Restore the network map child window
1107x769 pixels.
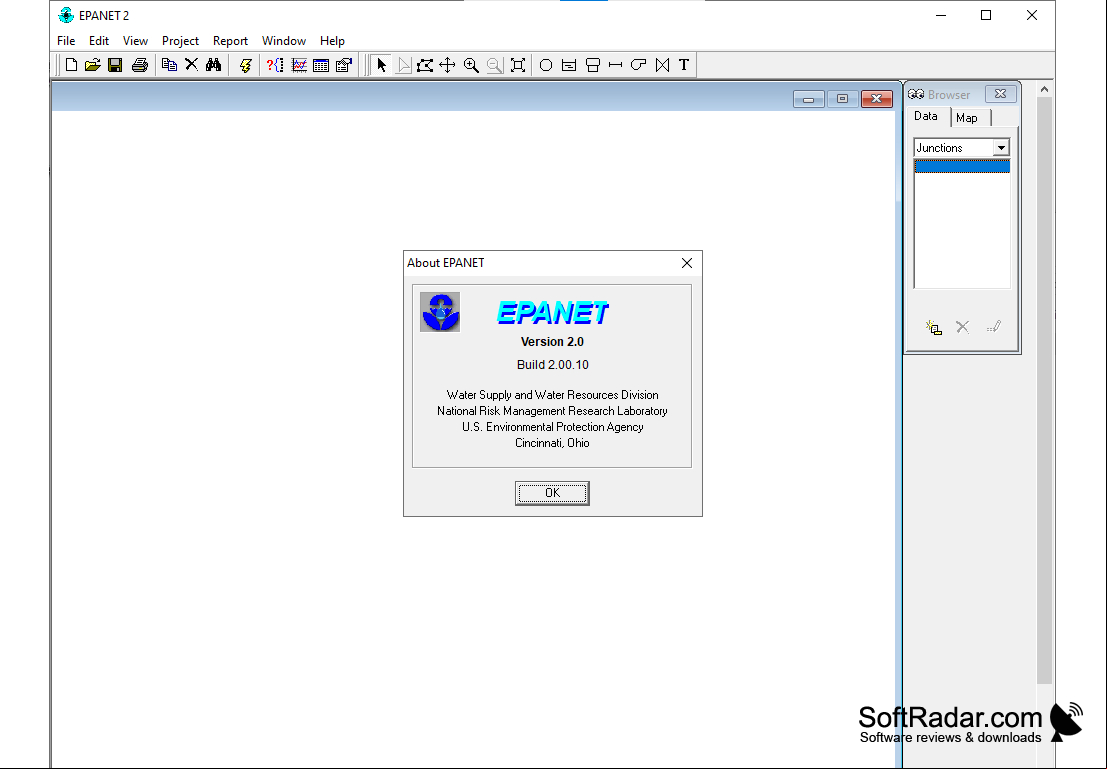[842, 99]
